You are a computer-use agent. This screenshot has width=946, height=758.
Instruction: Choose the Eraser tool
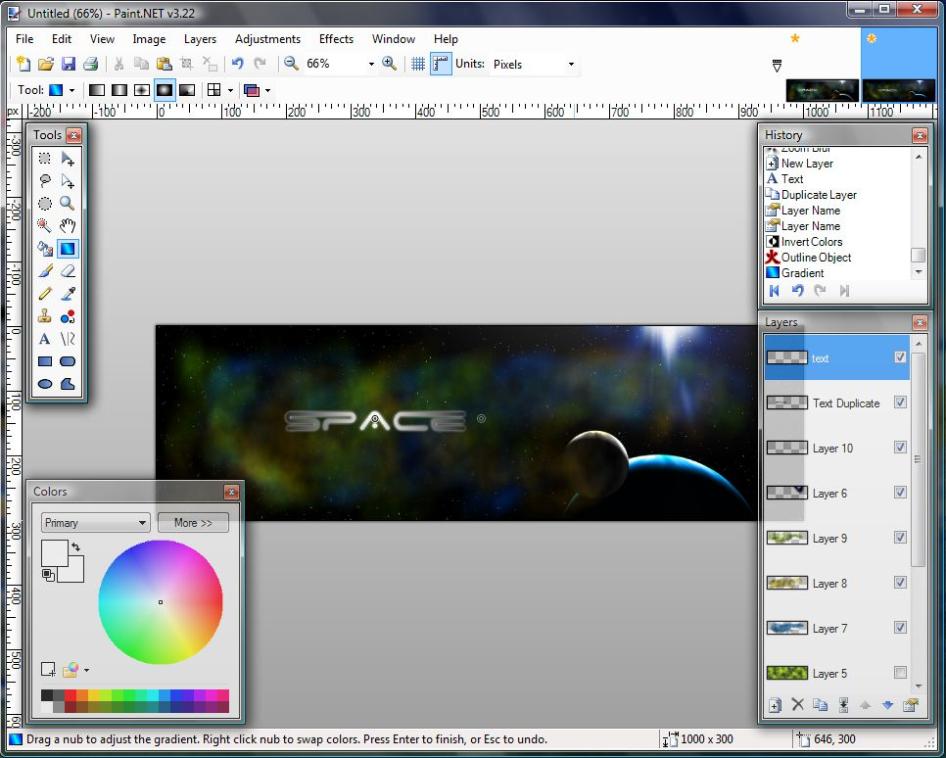pos(68,271)
